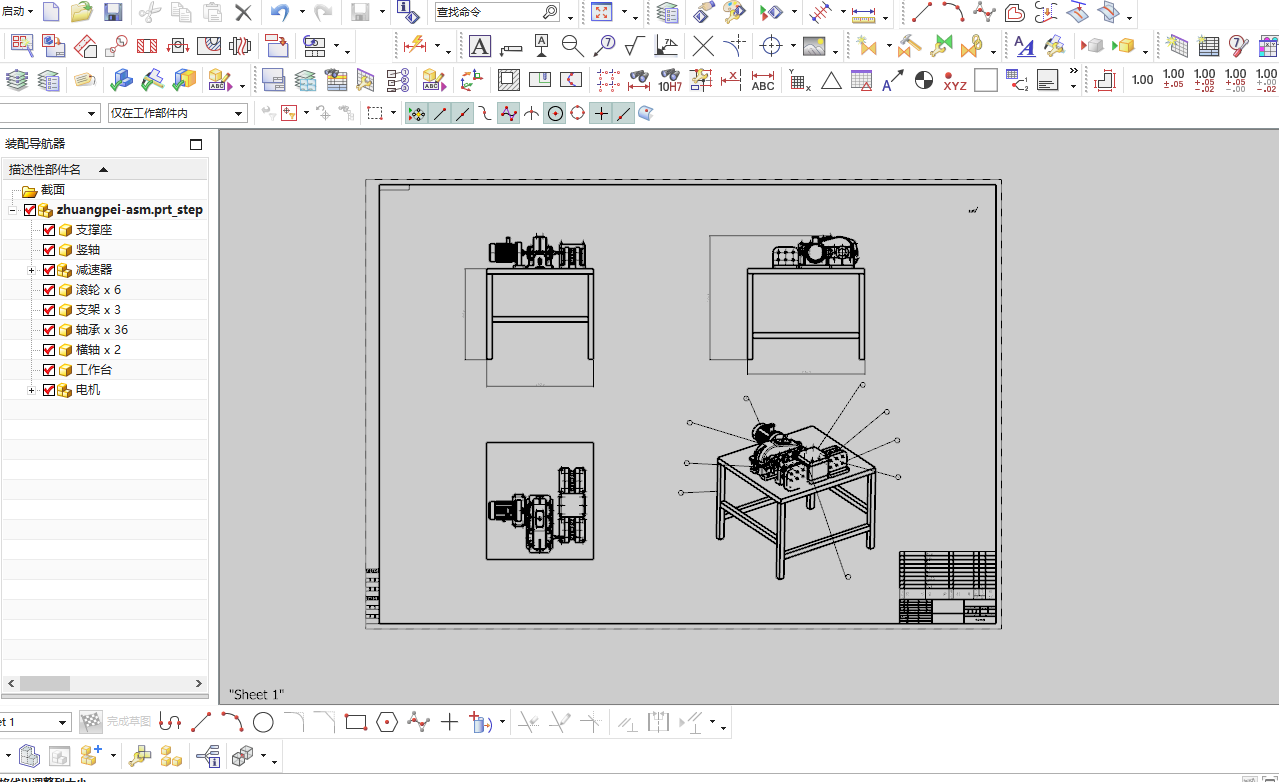Toggle checkbox for 支架 x 3 component
The width and height of the screenshot is (1279, 782).
pos(49,310)
